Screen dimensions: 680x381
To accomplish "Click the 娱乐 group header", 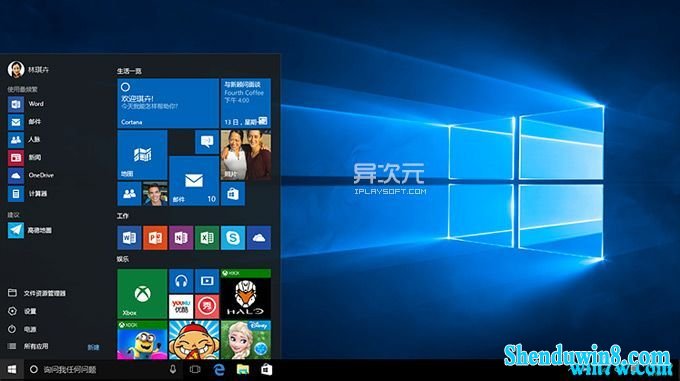I will [x=123, y=259].
